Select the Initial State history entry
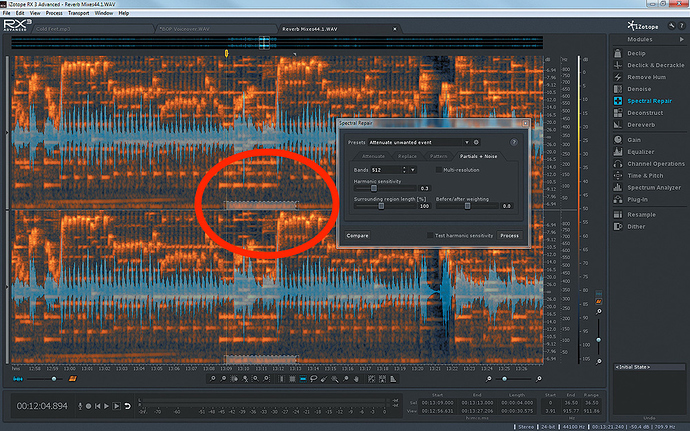The image size is (690, 431). (x=649, y=367)
